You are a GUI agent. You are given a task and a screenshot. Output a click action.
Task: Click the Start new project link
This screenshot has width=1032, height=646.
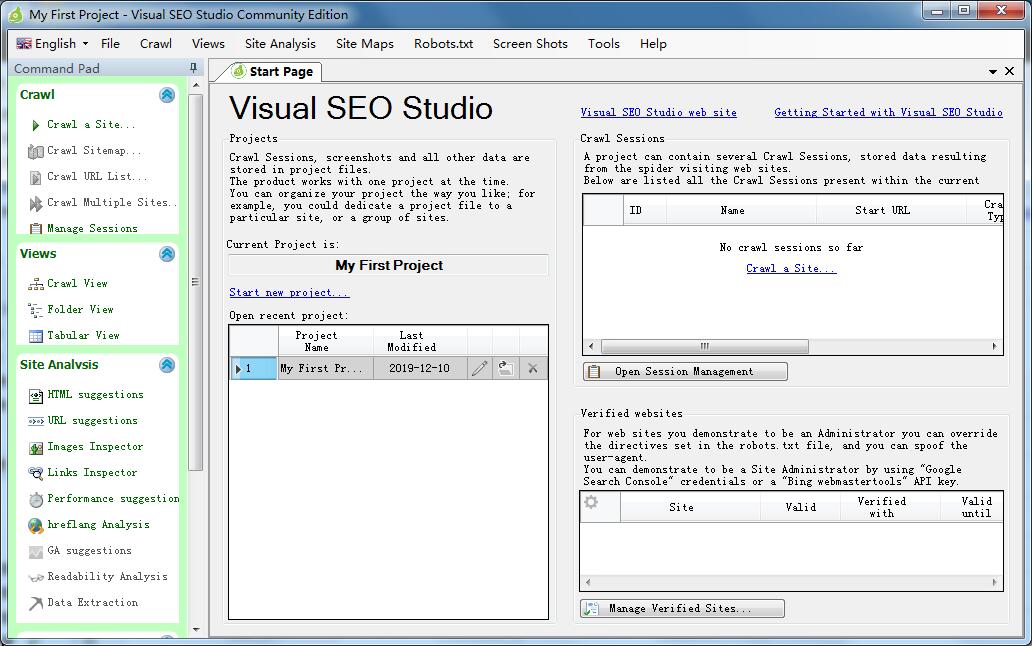(x=289, y=293)
